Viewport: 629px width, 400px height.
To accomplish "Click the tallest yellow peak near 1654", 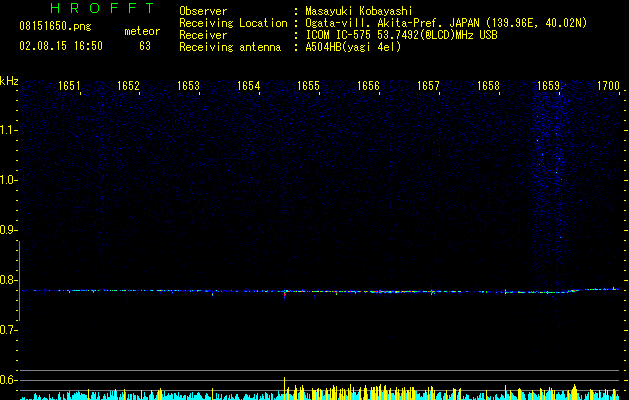I will coord(284,388).
